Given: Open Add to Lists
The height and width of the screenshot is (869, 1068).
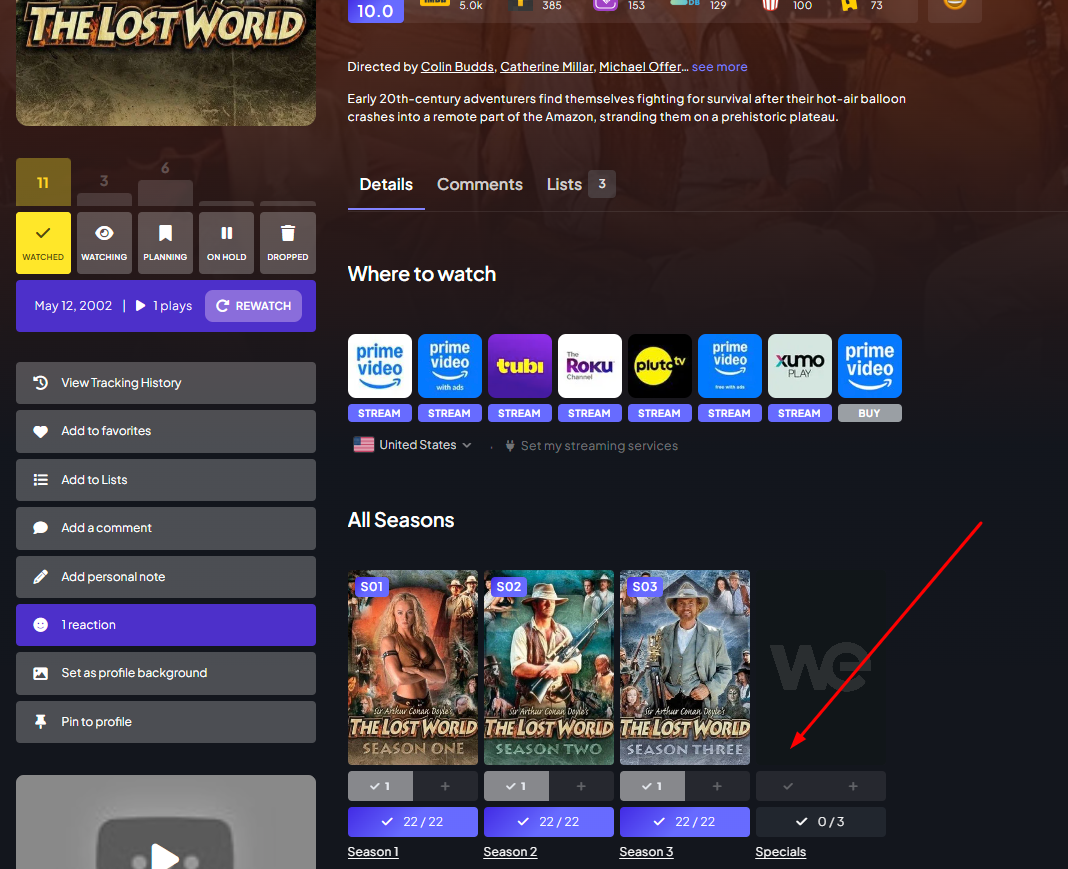Looking at the screenshot, I should tap(166, 479).
